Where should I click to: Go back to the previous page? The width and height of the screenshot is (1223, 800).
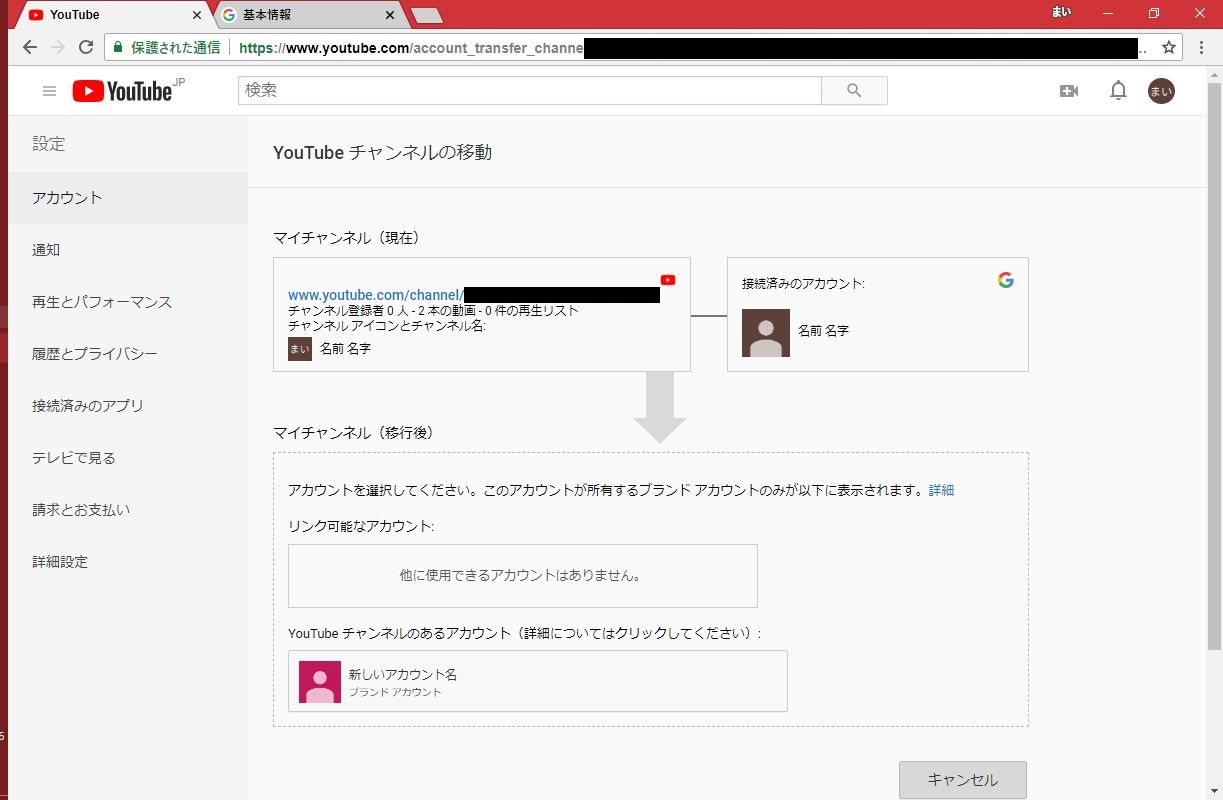(x=30, y=47)
